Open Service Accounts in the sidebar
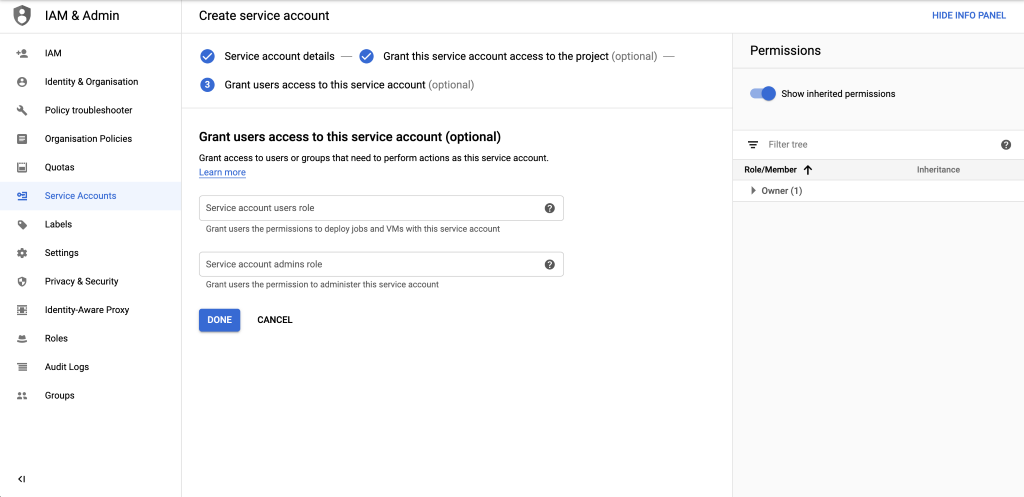 80,196
